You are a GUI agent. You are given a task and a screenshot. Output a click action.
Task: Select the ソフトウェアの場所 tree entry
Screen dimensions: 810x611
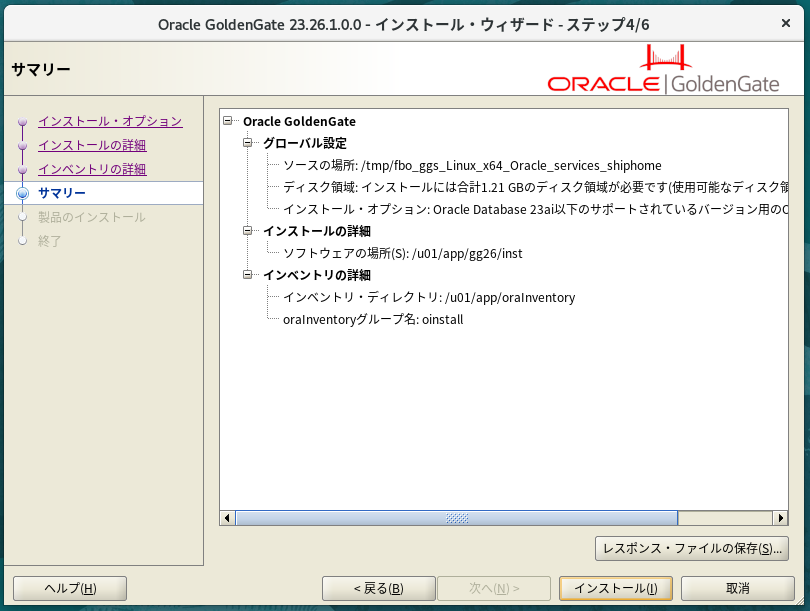coord(402,253)
